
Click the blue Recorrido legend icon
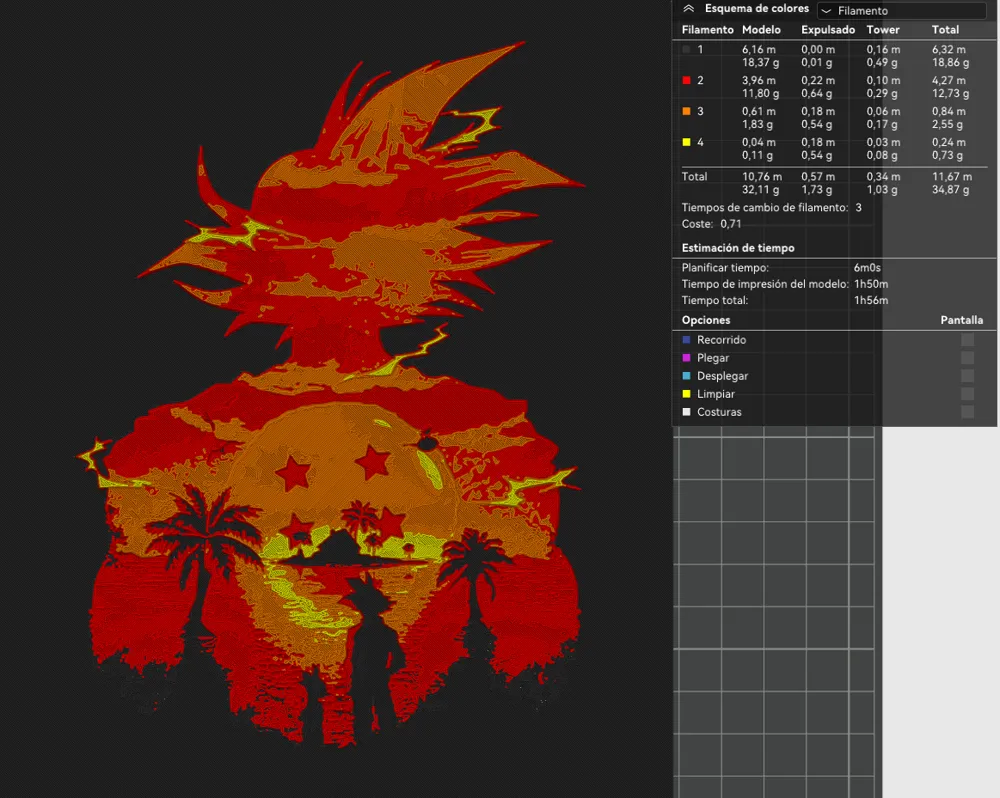[x=685, y=340]
